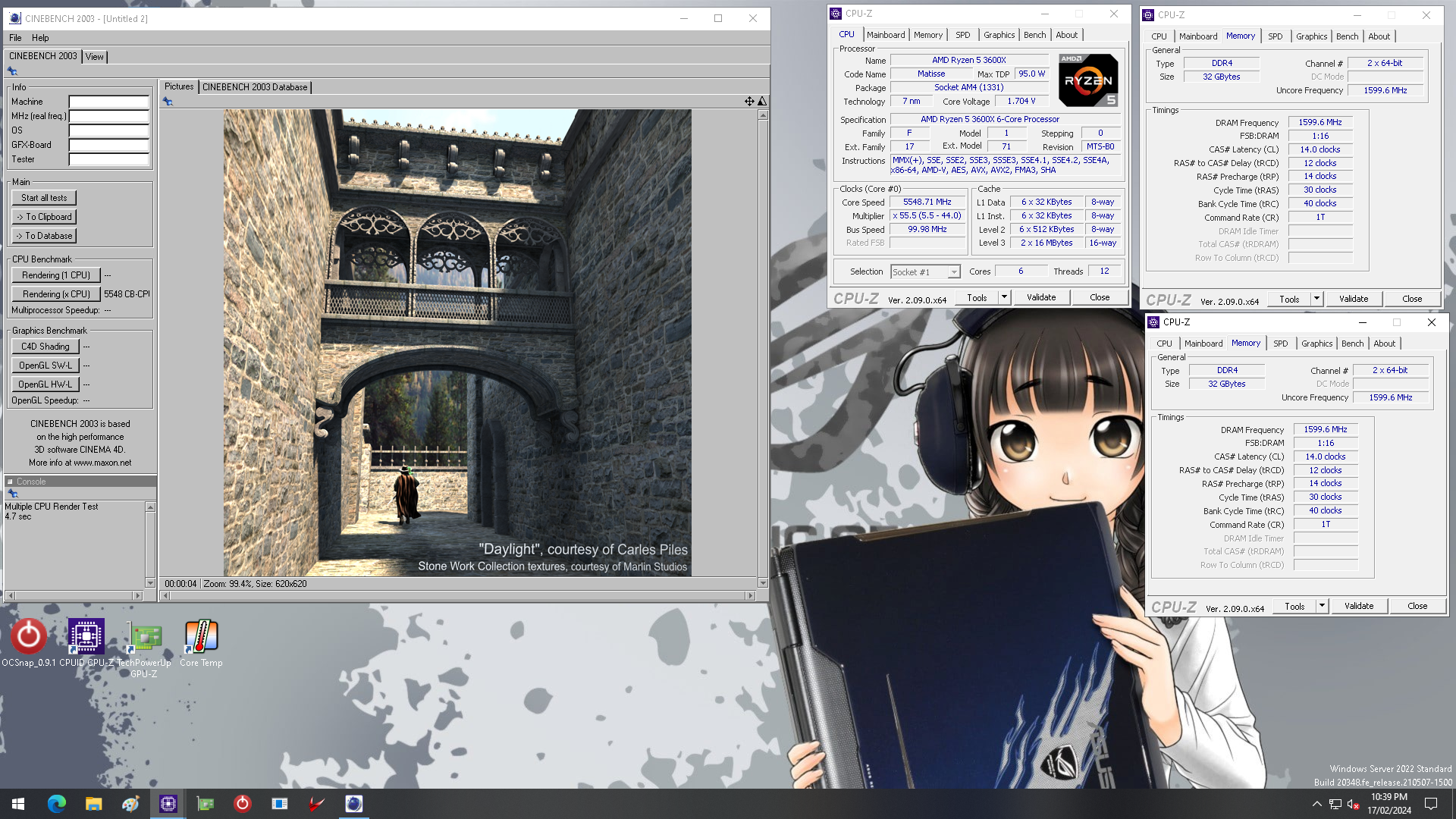Open CPUID CPU-Z desktop shortcut
The width and height of the screenshot is (1456, 819).
tap(86, 643)
